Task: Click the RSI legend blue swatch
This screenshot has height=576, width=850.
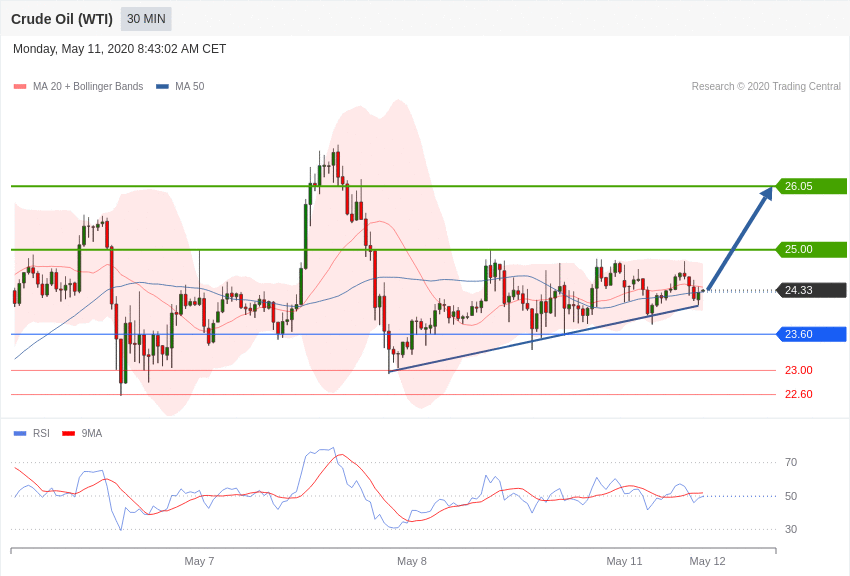Action: point(20,433)
